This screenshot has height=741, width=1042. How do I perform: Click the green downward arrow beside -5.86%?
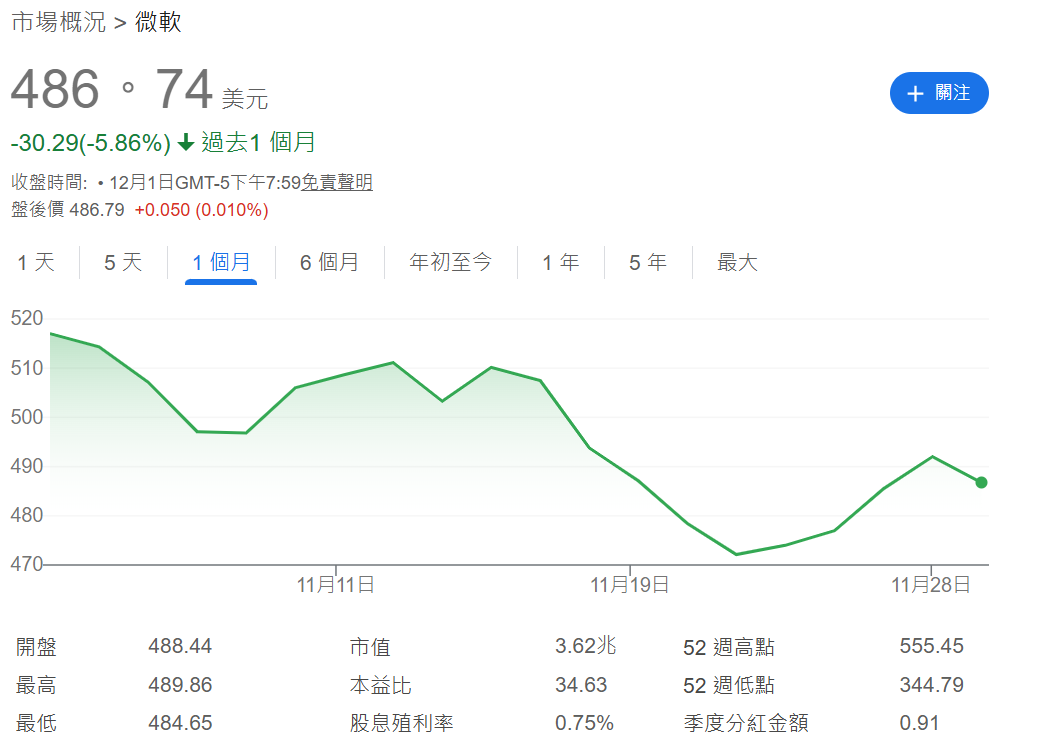coord(185,142)
